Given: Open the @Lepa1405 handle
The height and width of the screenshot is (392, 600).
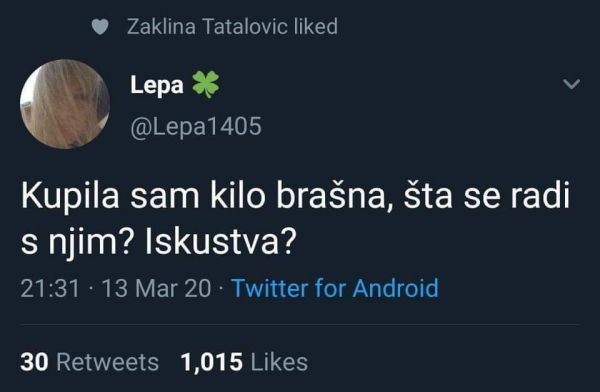Looking at the screenshot, I should pos(196,126).
